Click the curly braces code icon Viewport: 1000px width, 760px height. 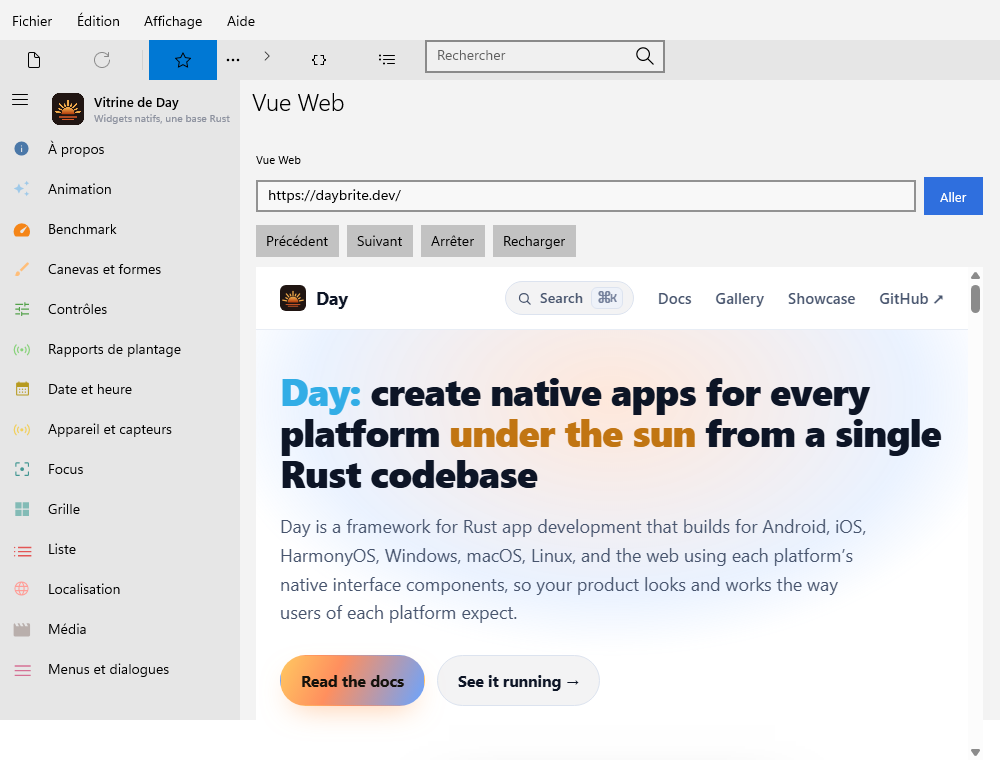[319, 60]
